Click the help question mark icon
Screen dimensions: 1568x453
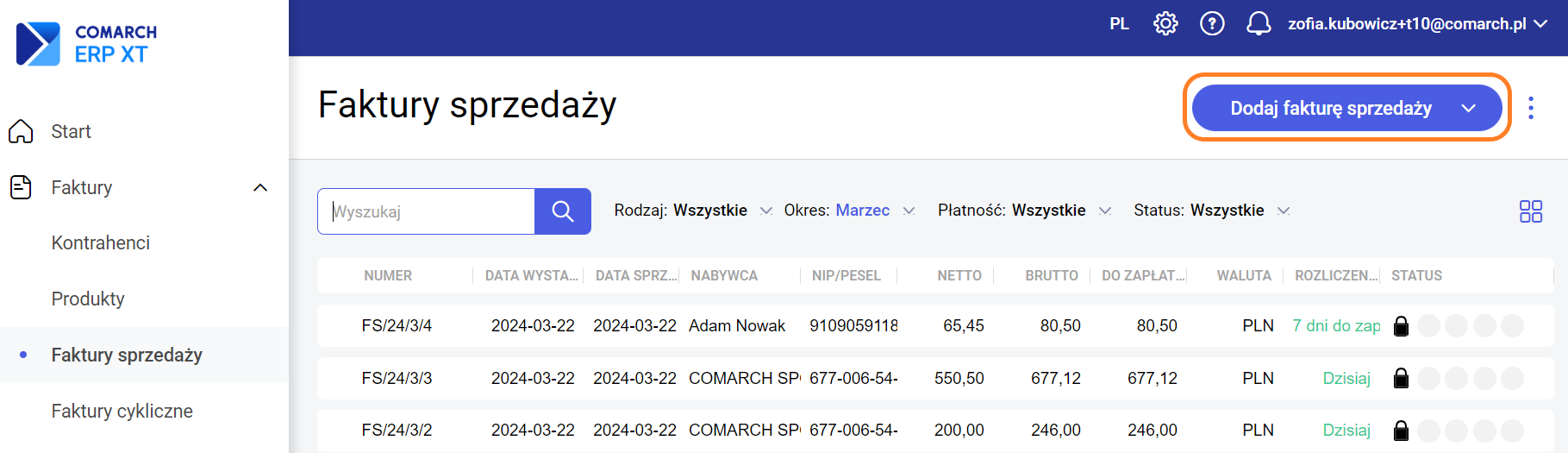(1212, 23)
